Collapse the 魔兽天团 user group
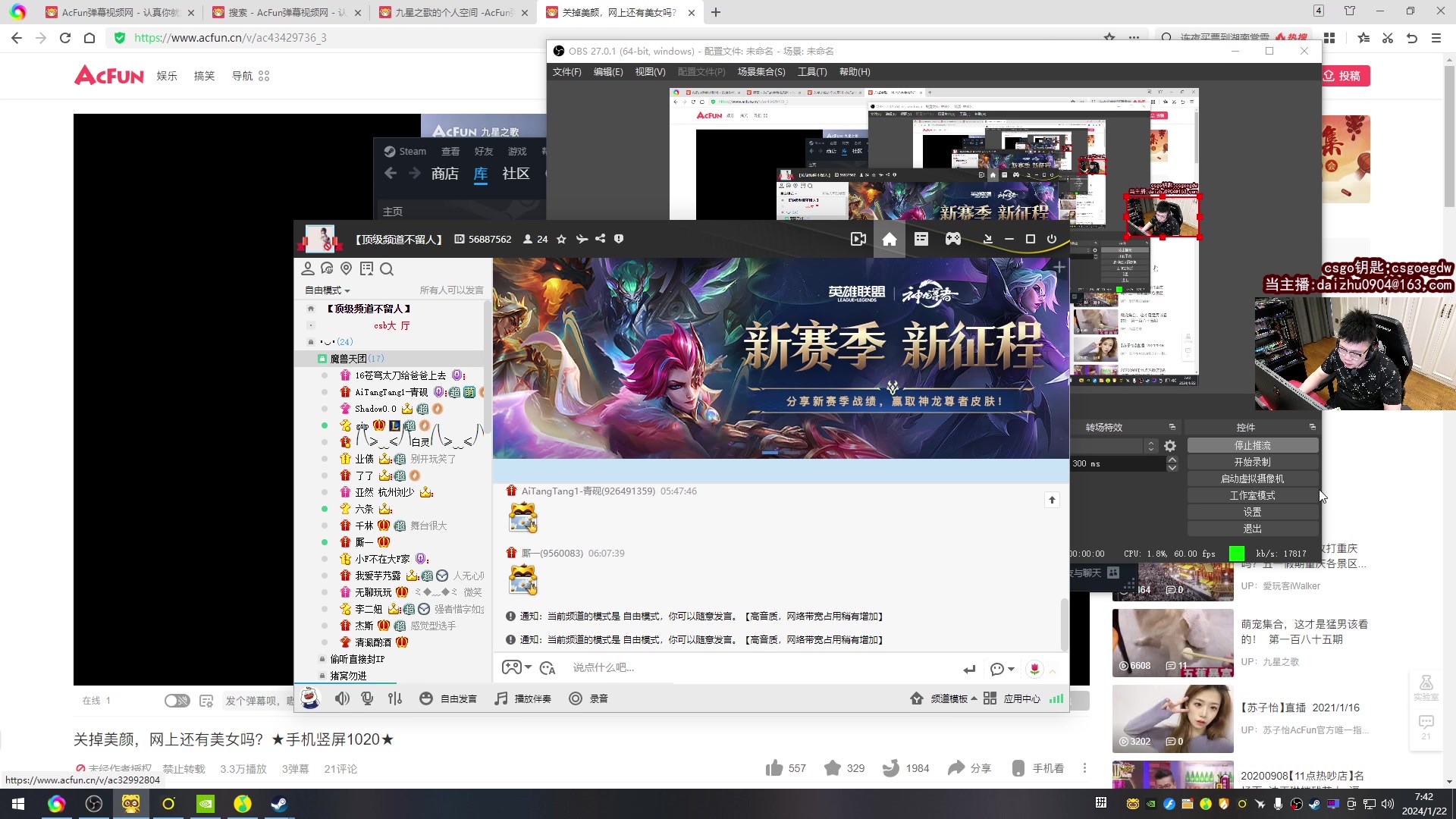This screenshot has width=1456, height=819. 348,359
